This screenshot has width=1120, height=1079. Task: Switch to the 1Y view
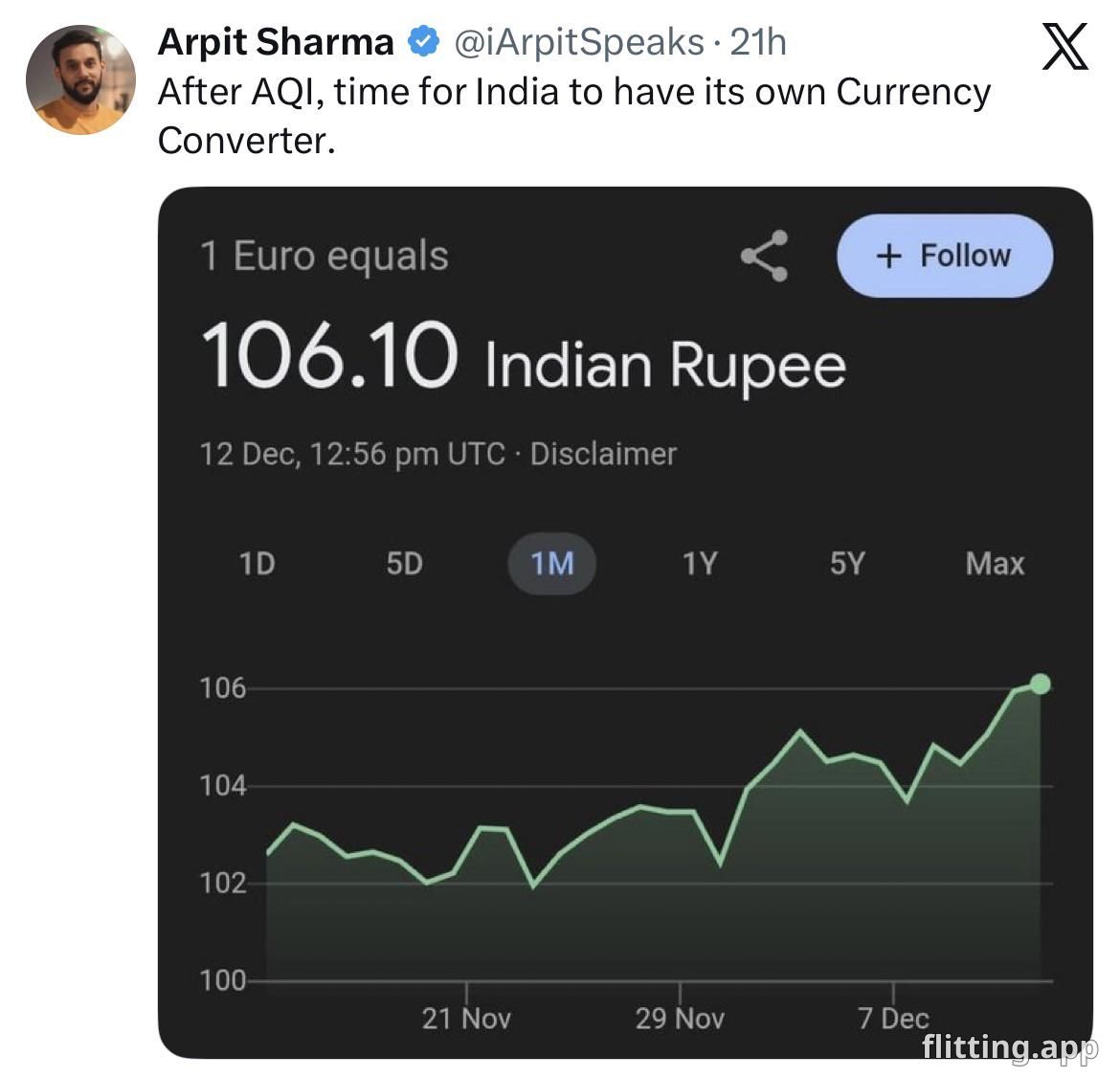[700, 564]
